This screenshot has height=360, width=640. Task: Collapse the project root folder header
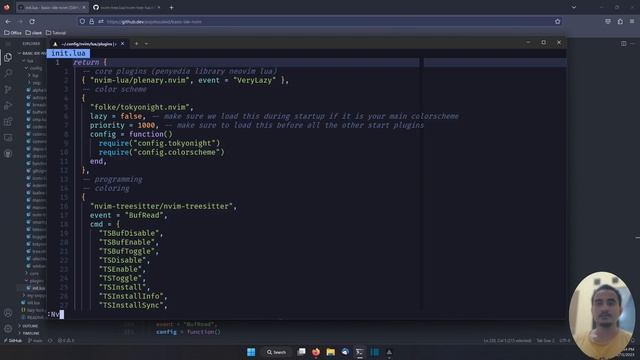tap(32, 53)
